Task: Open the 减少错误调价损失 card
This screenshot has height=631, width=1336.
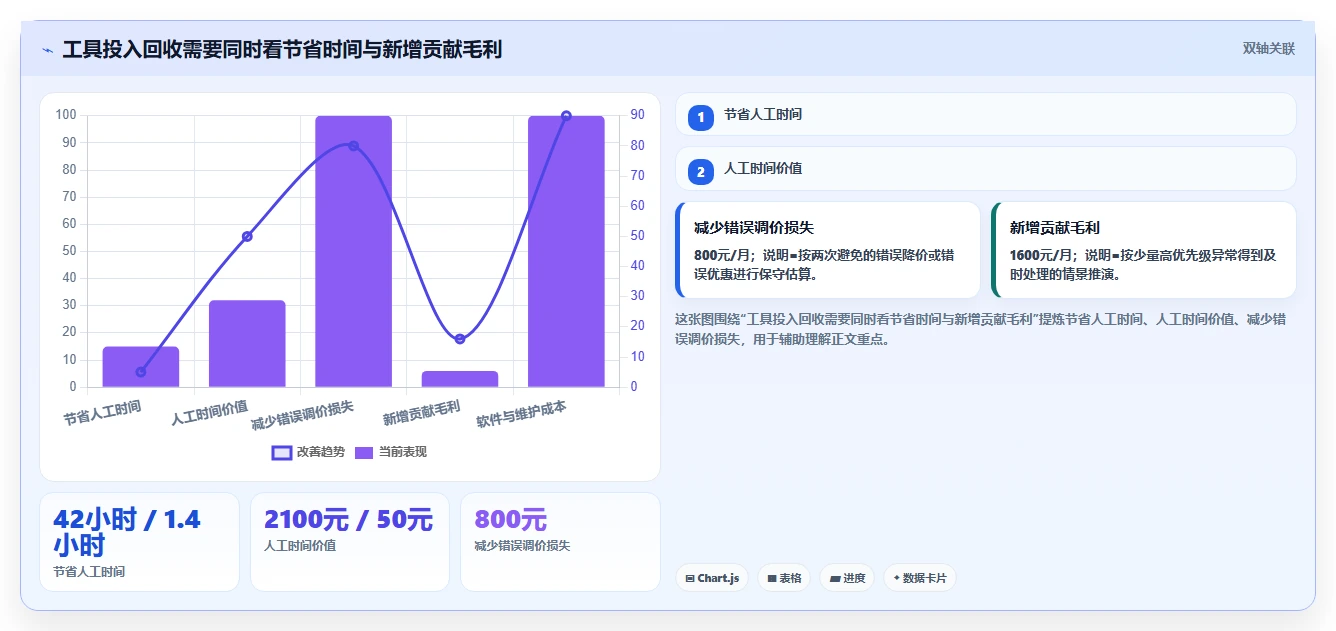Action: 828,250
